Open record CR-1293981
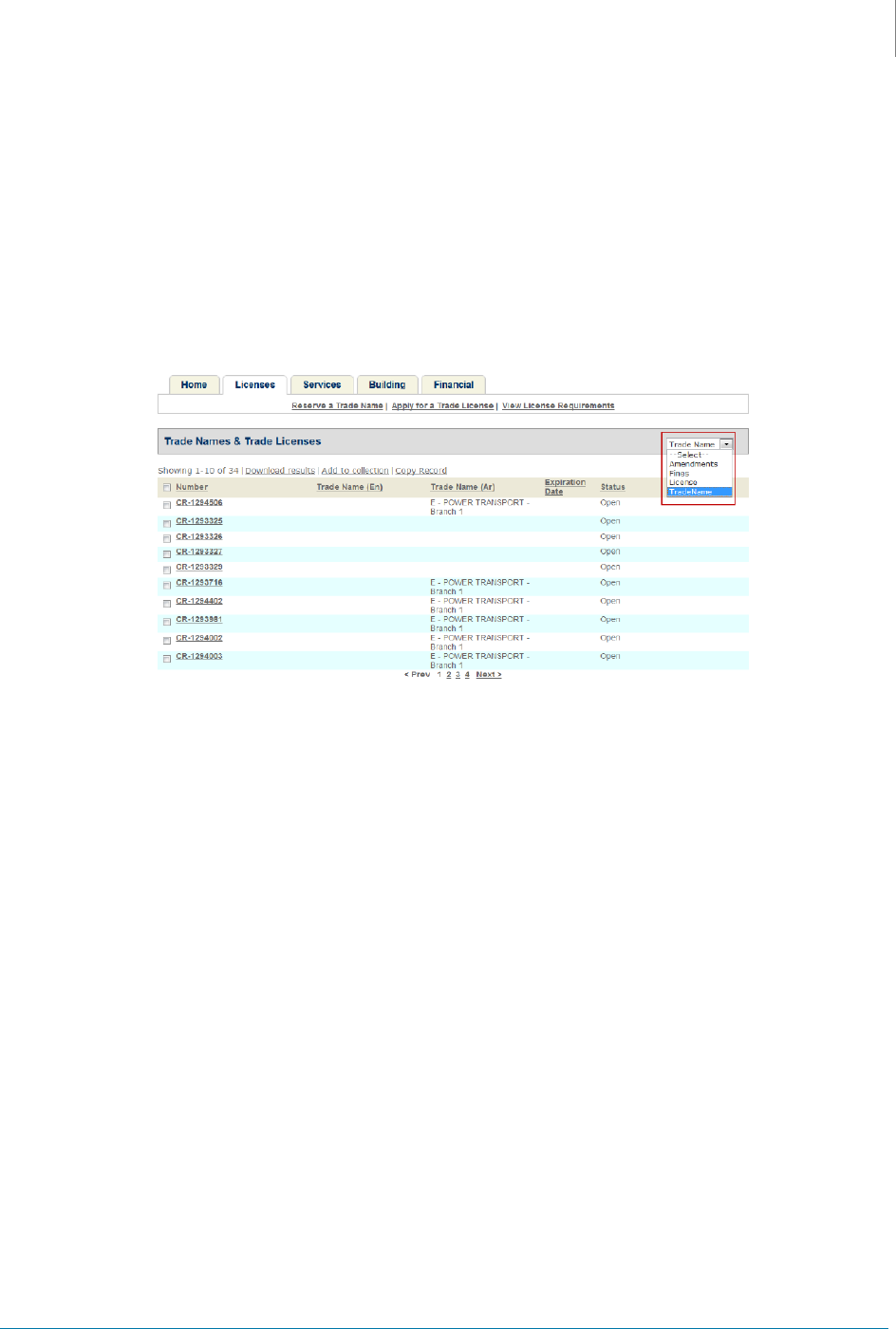 click(x=199, y=619)
